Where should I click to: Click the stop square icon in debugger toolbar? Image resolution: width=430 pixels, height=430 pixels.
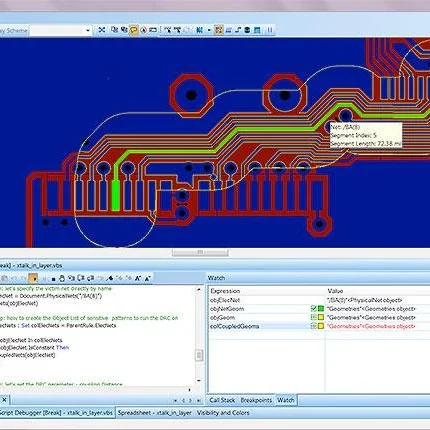click(53, 279)
